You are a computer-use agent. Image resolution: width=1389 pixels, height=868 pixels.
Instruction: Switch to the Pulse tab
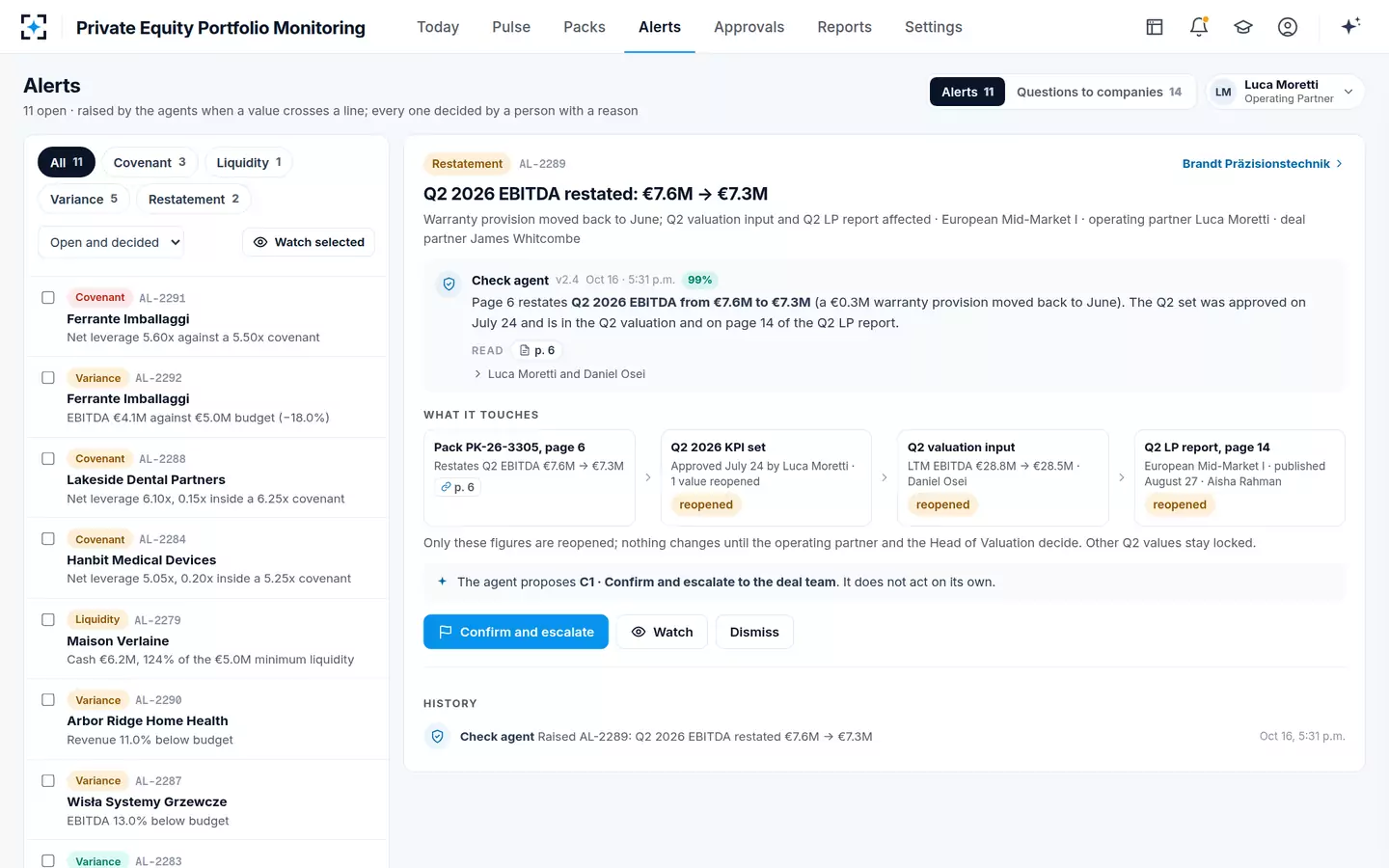coord(511,27)
